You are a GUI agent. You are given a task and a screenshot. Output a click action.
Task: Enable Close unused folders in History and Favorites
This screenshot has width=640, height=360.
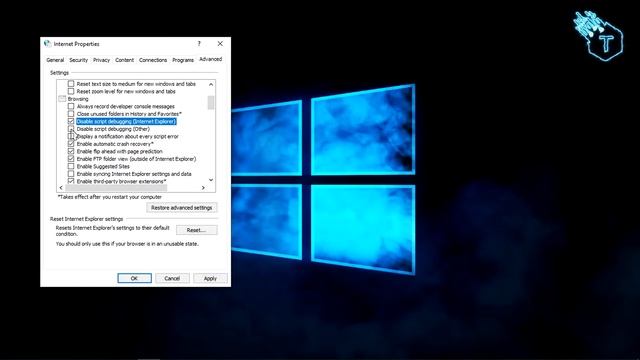click(x=71, y=114)
